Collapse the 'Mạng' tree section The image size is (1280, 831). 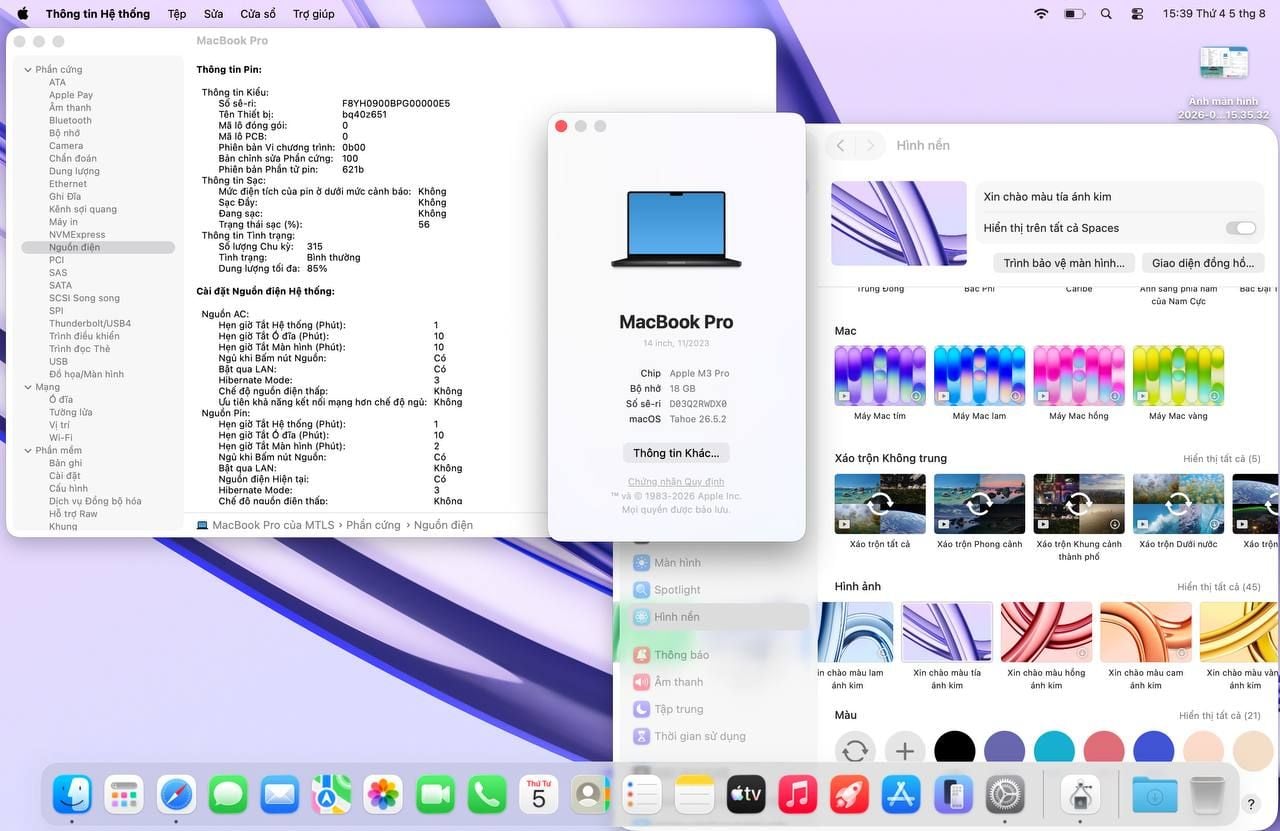[28, 387]
